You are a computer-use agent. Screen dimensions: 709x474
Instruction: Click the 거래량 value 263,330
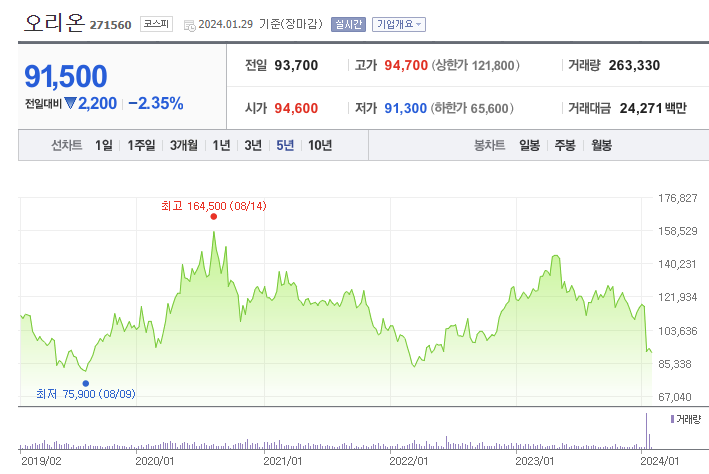point(634,65)
